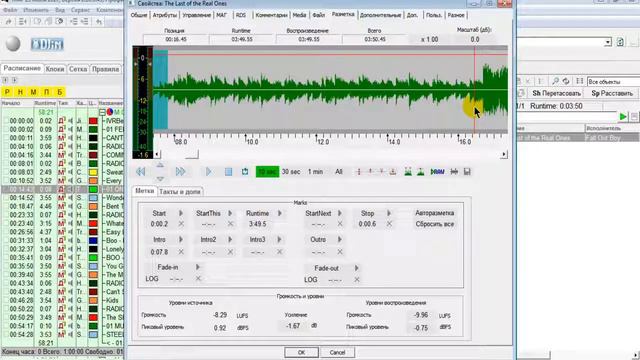Screen dimensions: 640x360
Task: Click the first dashed marker icon
Action: click(359, 172)
